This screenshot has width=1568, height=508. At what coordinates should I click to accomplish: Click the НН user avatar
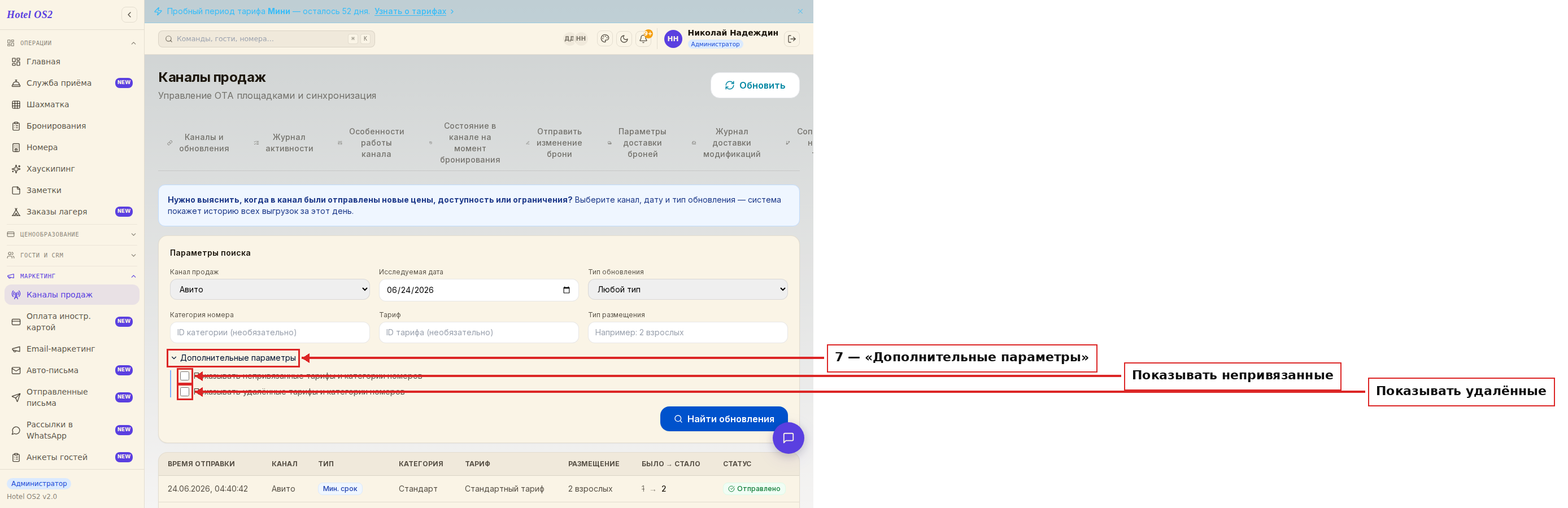673,39
